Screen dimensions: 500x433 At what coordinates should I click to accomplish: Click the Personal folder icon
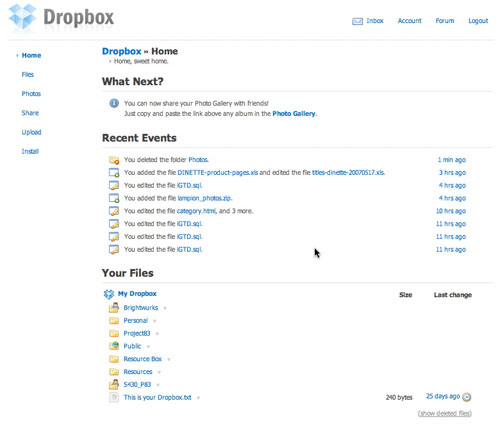[114, 321]
